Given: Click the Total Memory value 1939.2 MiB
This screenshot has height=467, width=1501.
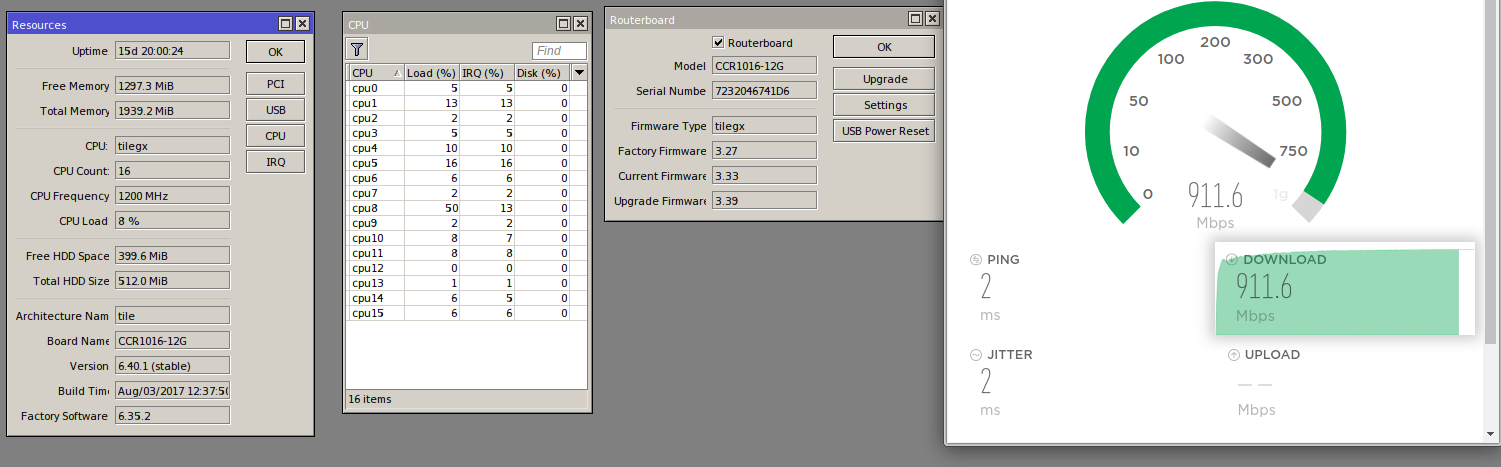Looking at the screenshot, I should [172, 111].
